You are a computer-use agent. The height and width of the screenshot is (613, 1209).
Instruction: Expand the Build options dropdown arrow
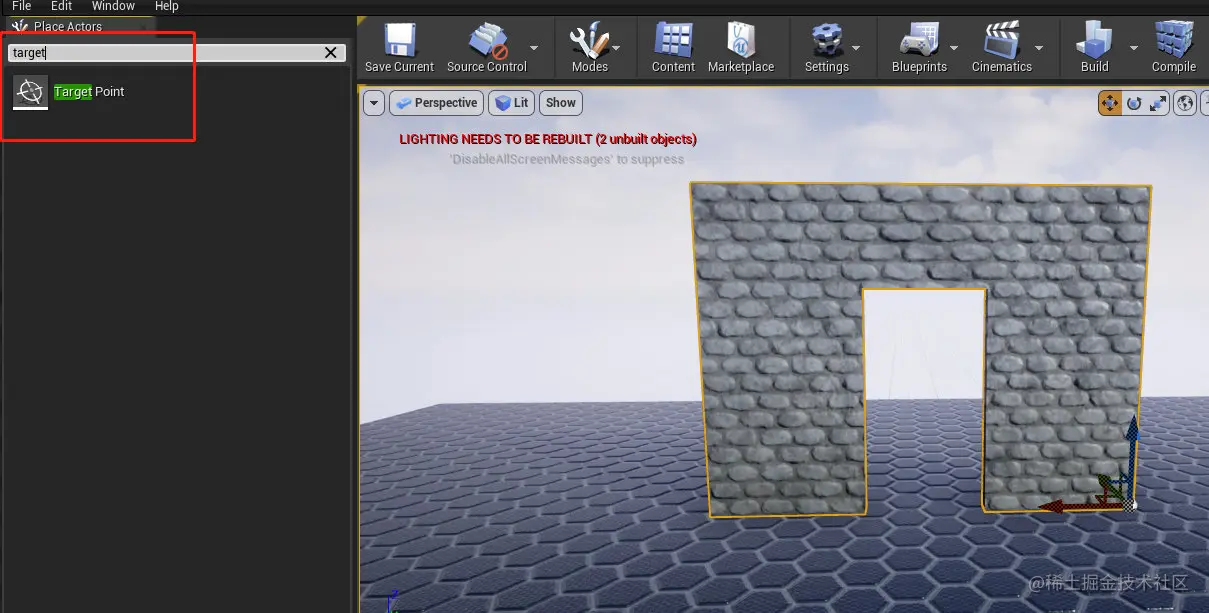tap(1134, 48)
